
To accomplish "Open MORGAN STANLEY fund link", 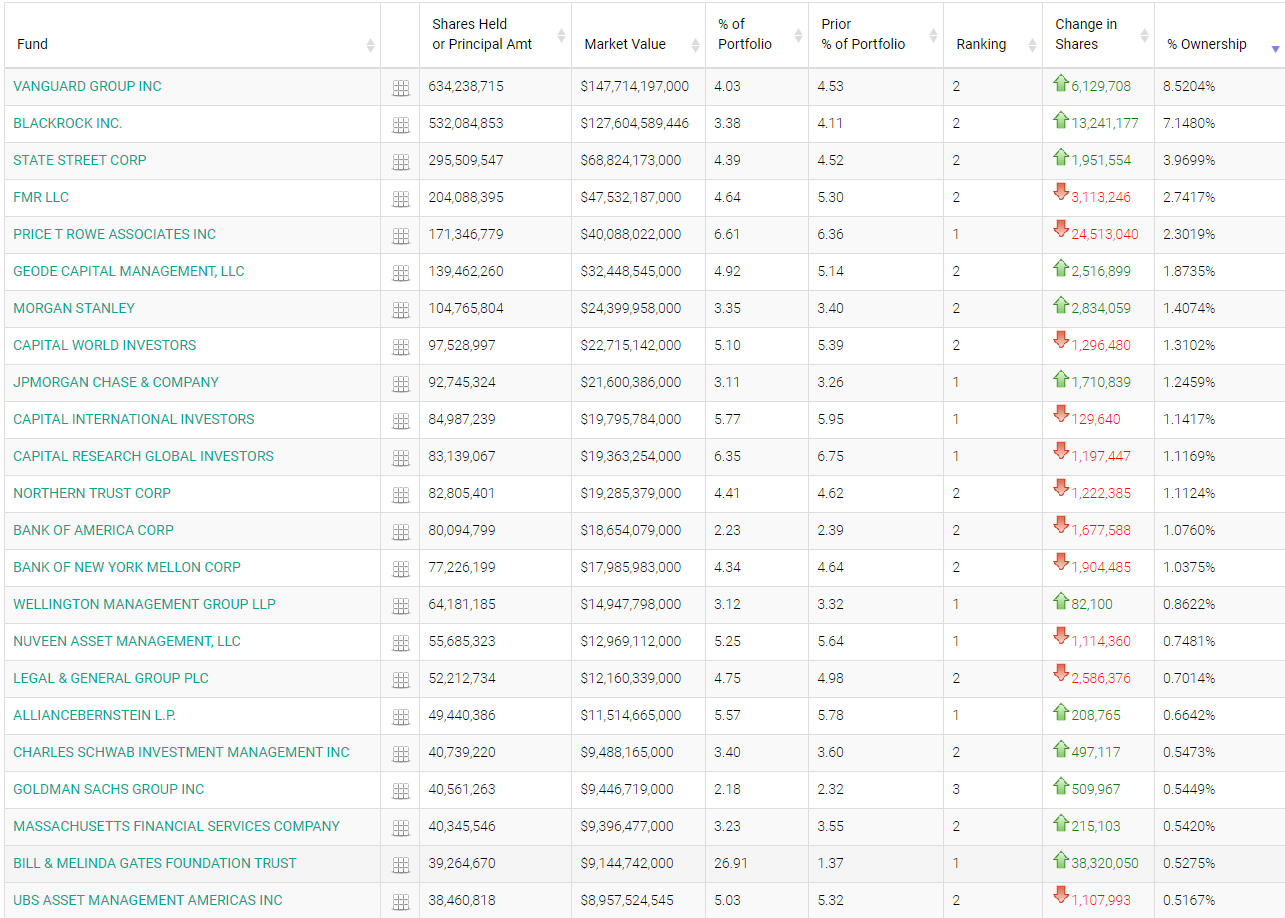I will [x=74, y=308].
